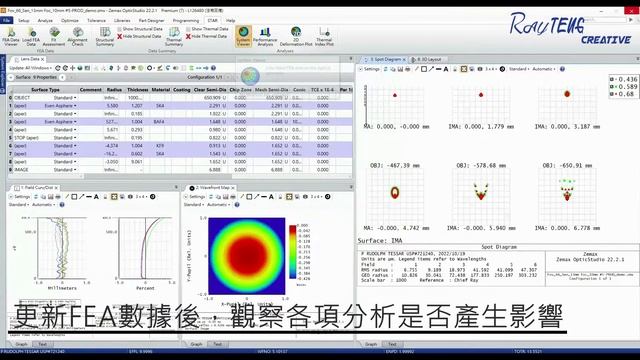
Task: Toggle Show Thermal Data
Action: 207,29
